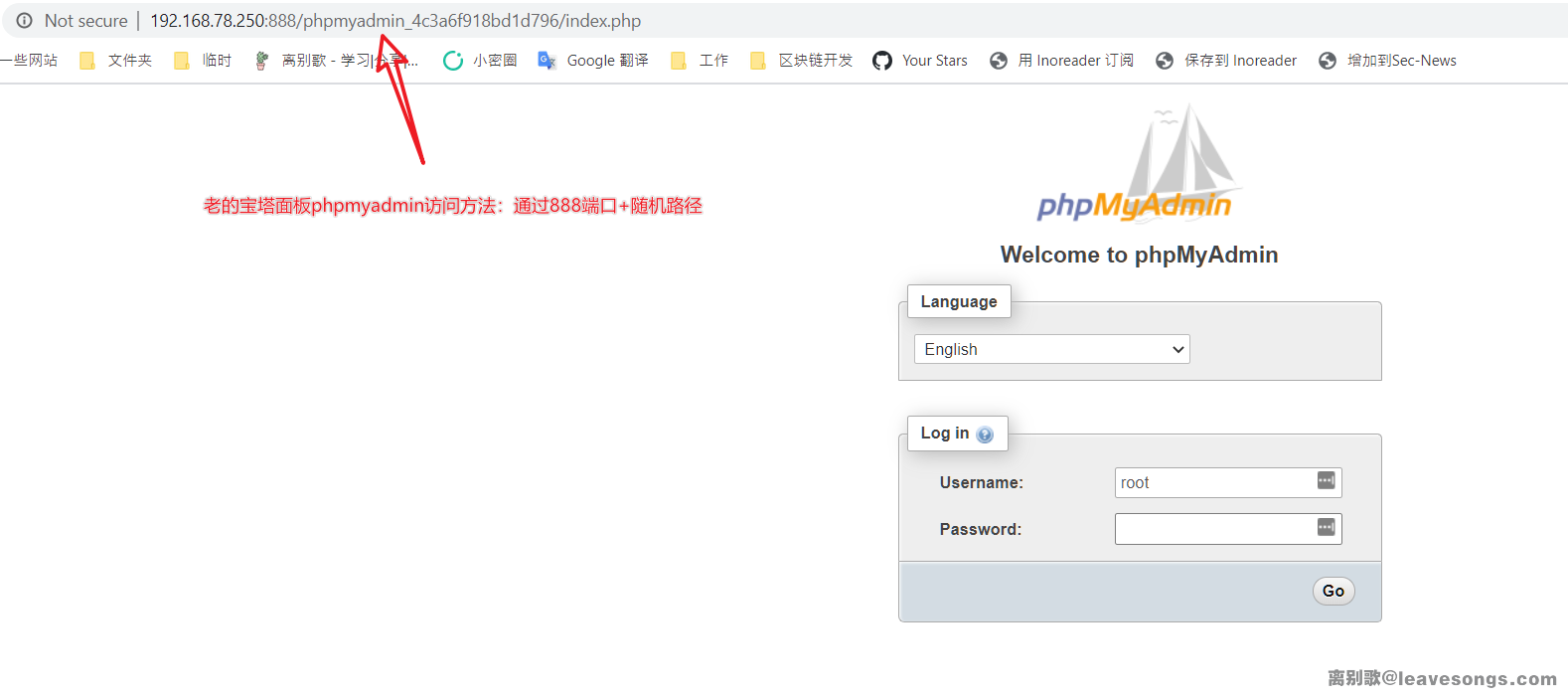Click password manager icon in Password field
1568x699 pixels.
point(1326,527)
